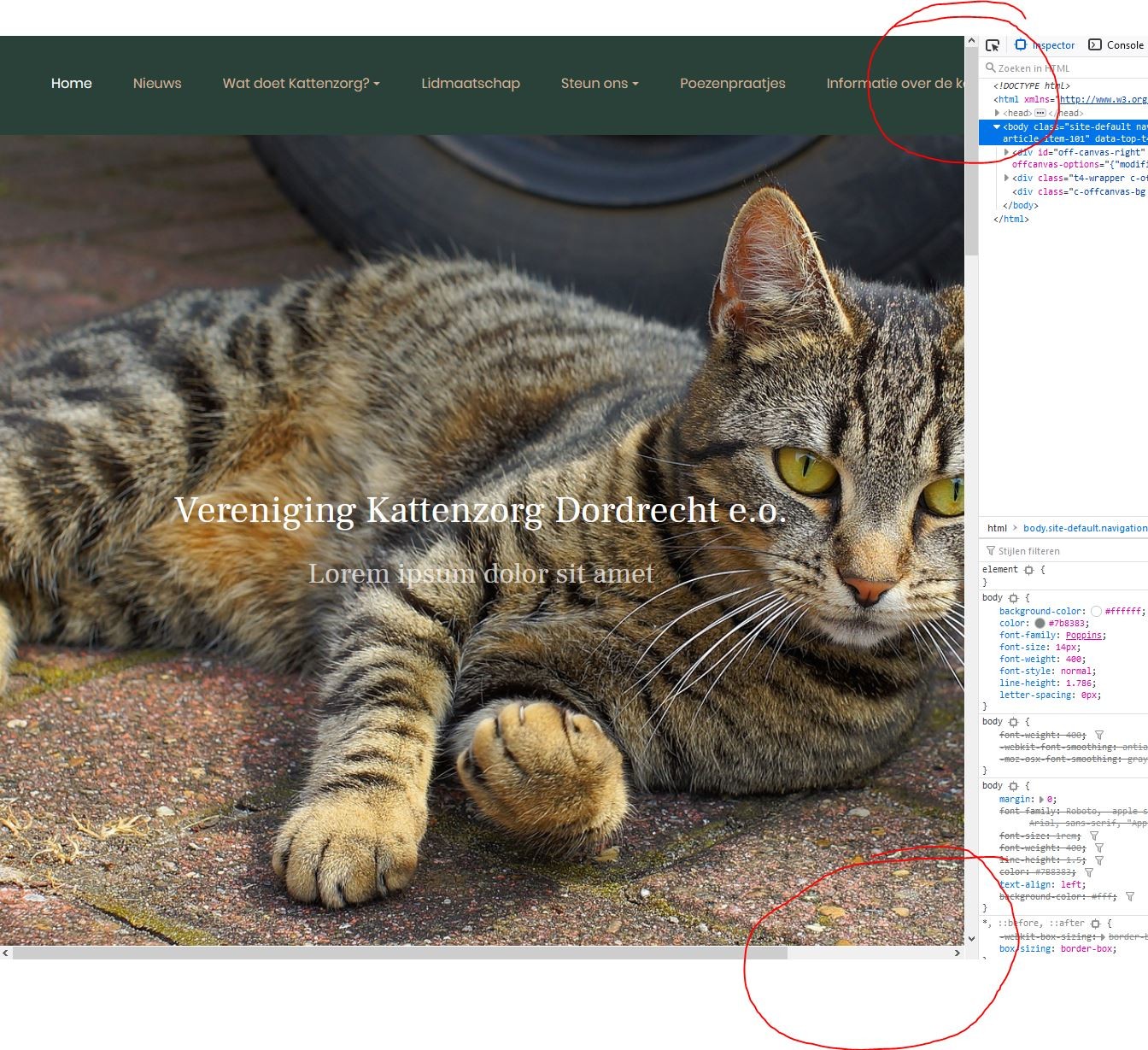Expand the head element node
1148x1050 pixels.
coord(997,113)
